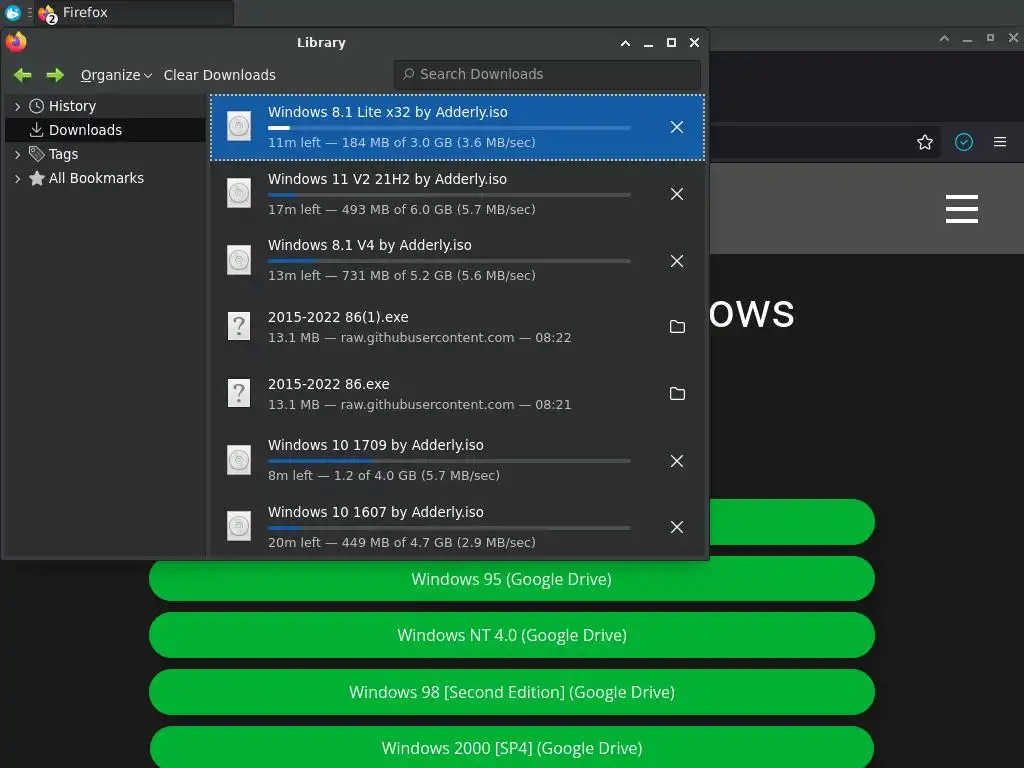Expand the History tree node
1024x768 pixels.
coord(18,106)
